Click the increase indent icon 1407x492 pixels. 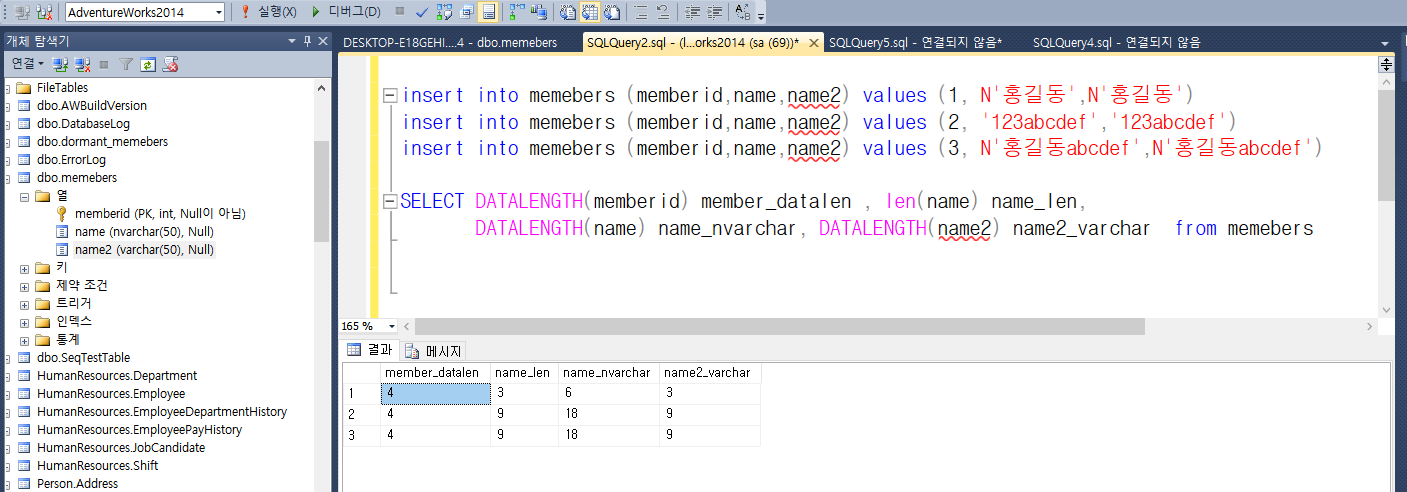(x=713, y=12)
